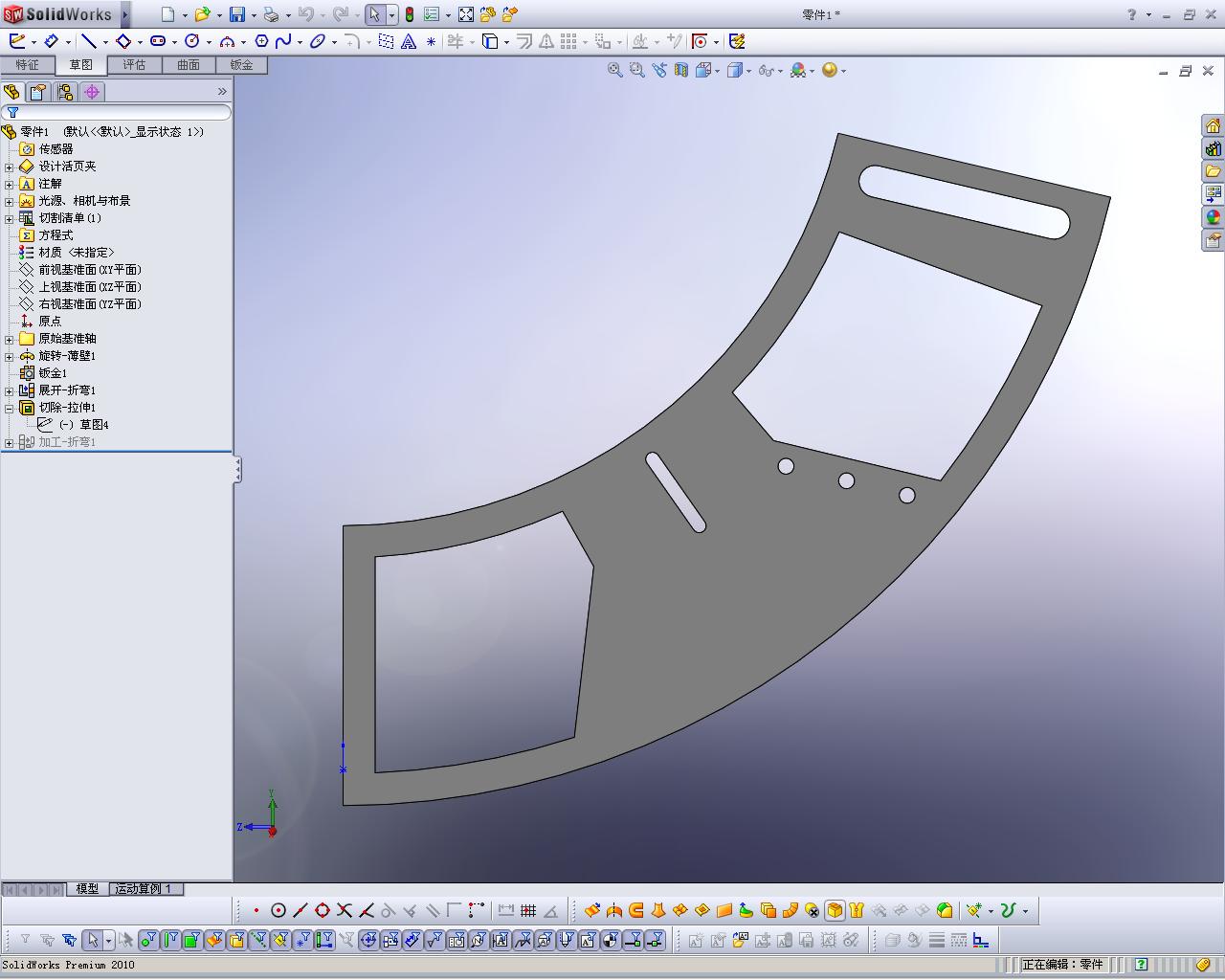Click the Options list icon in top toolbar
The width and height of the screenshot is (1225, 980).
[432, 14]
